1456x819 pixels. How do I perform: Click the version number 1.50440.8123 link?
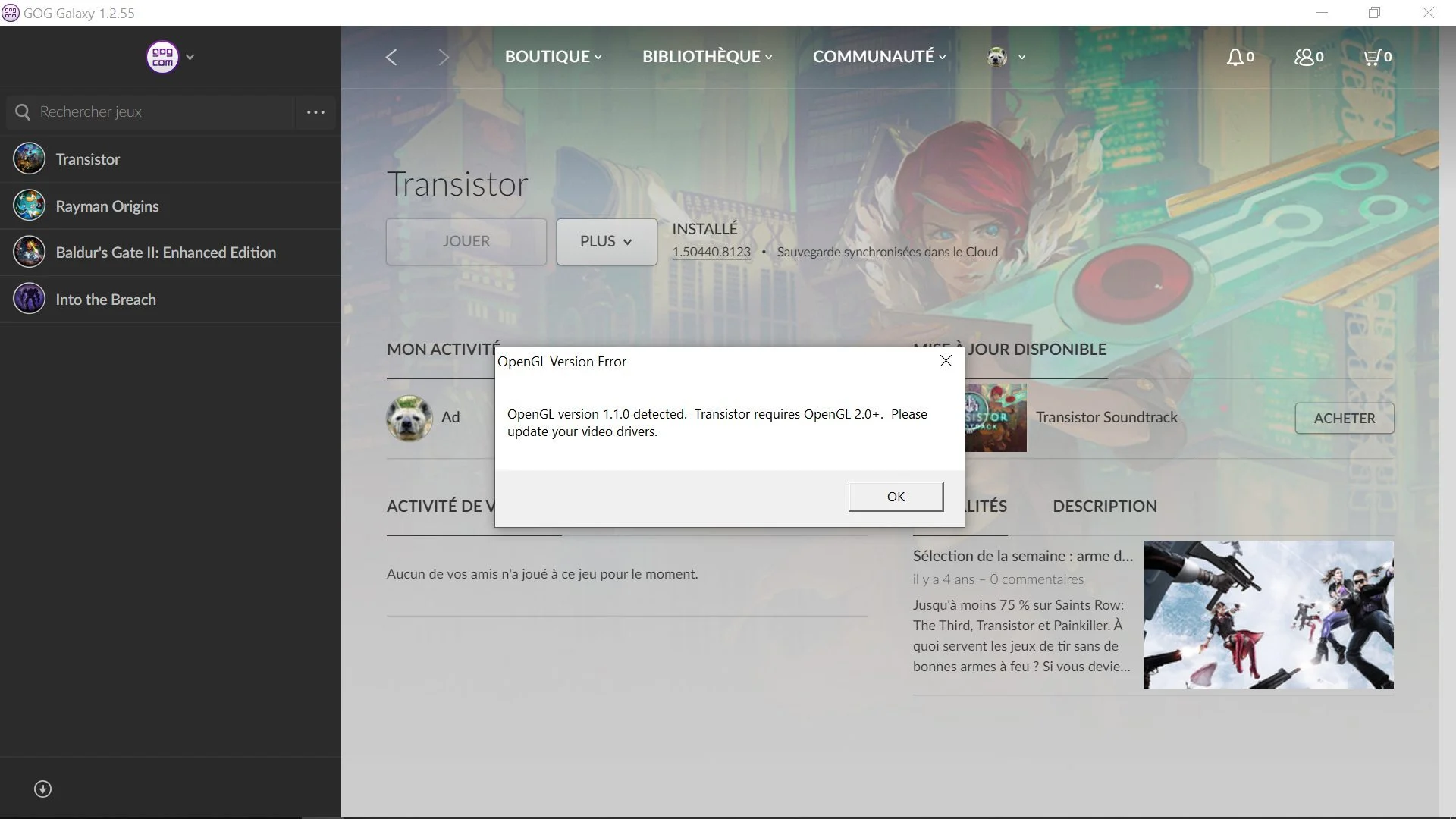(x=711, y=252)
